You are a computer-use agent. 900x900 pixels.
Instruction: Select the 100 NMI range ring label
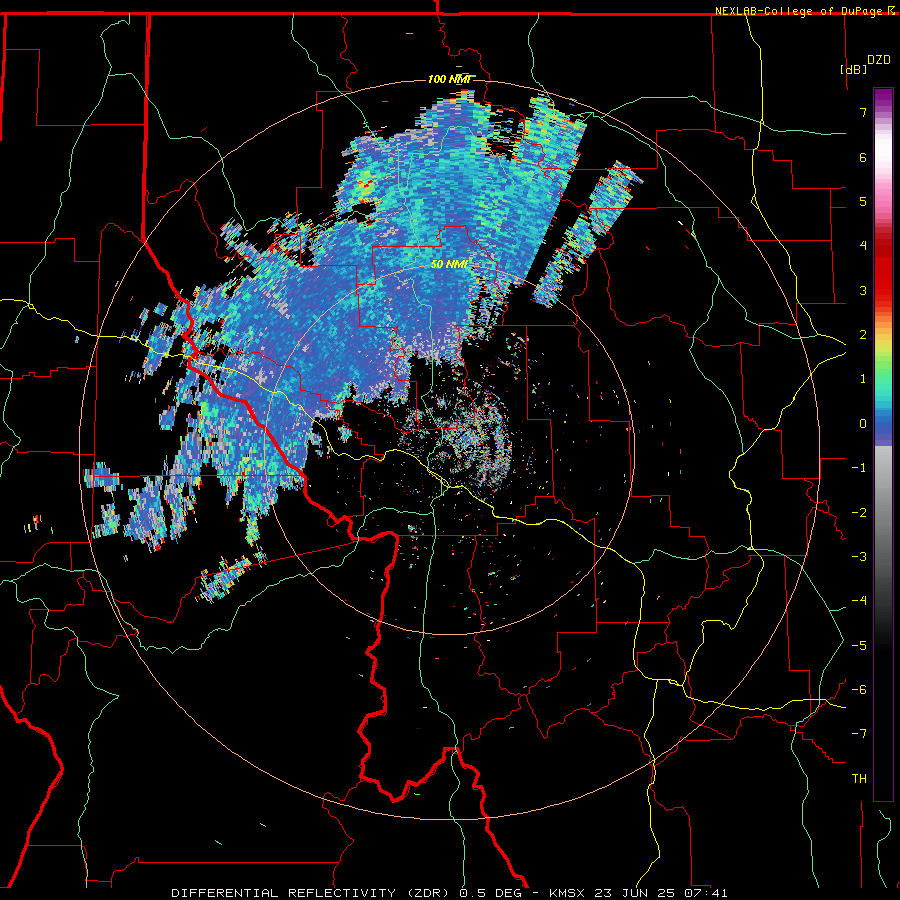point(449,79)
